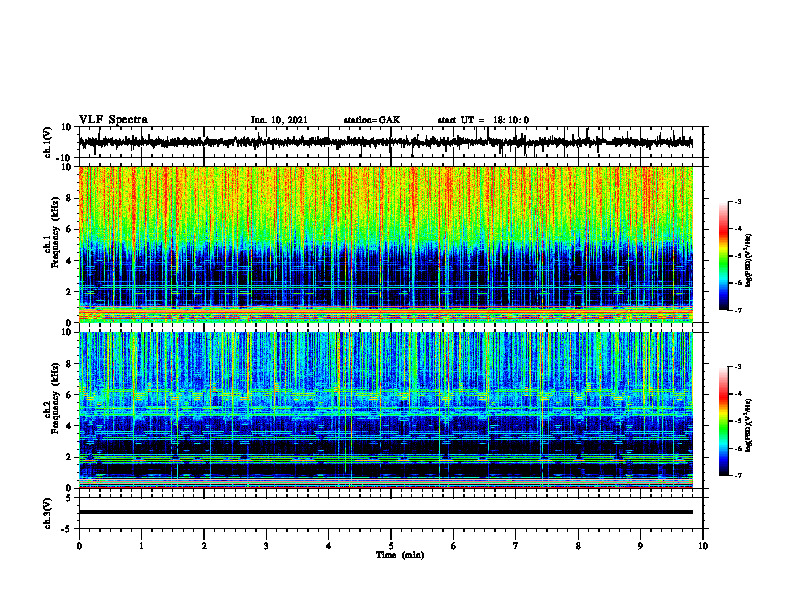Click the "start UT = 18:10:0" header text
792x612 pixels.
483,120
